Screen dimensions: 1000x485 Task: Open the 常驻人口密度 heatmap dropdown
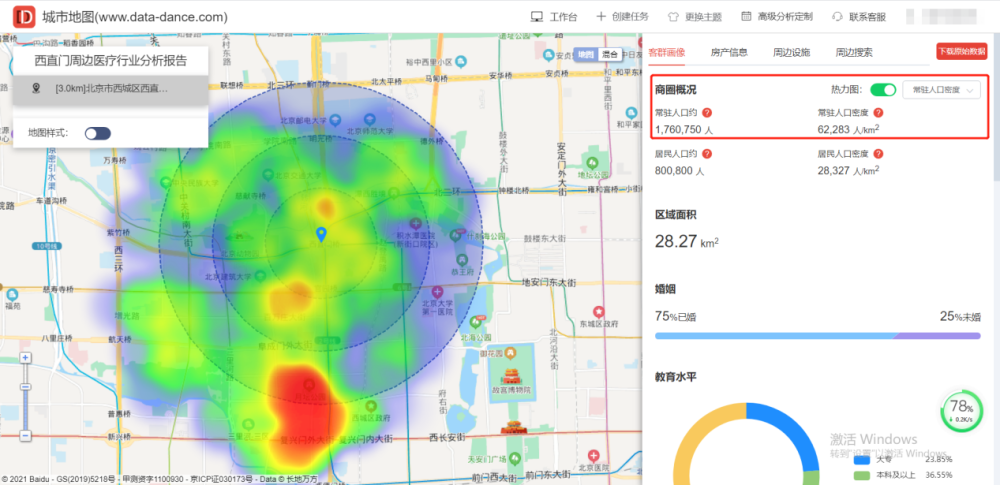(x=941, y=90)
